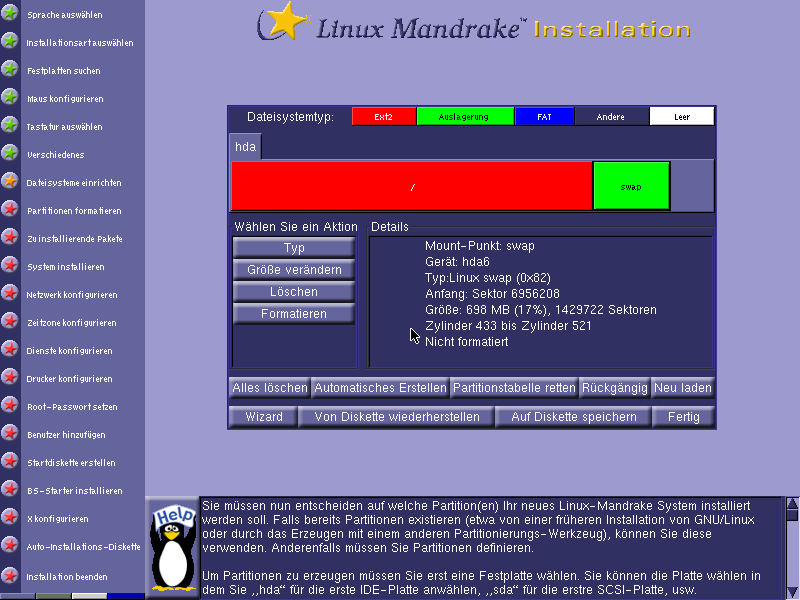This screenshot has height=600, width=800.
Task: Click the red star next to Drucker konfigurieren
Action: pyautogui.click(x=10, y=377)
